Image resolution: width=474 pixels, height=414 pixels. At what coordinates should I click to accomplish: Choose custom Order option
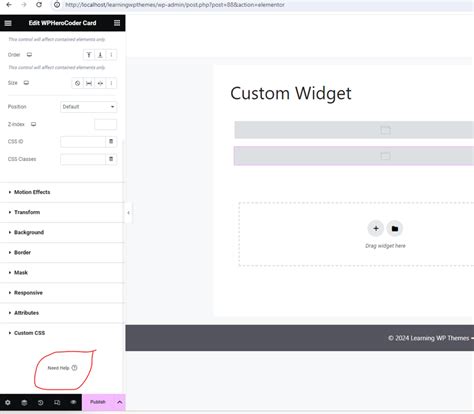[111, 55]
